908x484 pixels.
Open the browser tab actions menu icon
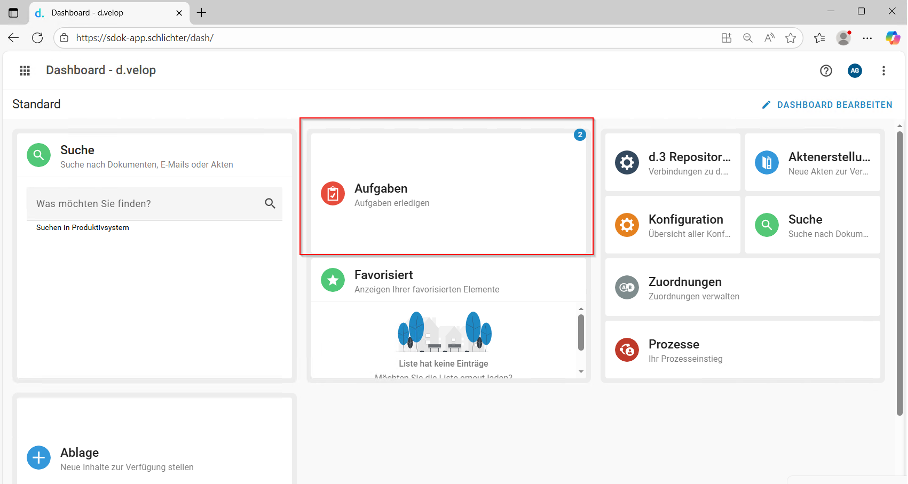[x=13, y=12]
